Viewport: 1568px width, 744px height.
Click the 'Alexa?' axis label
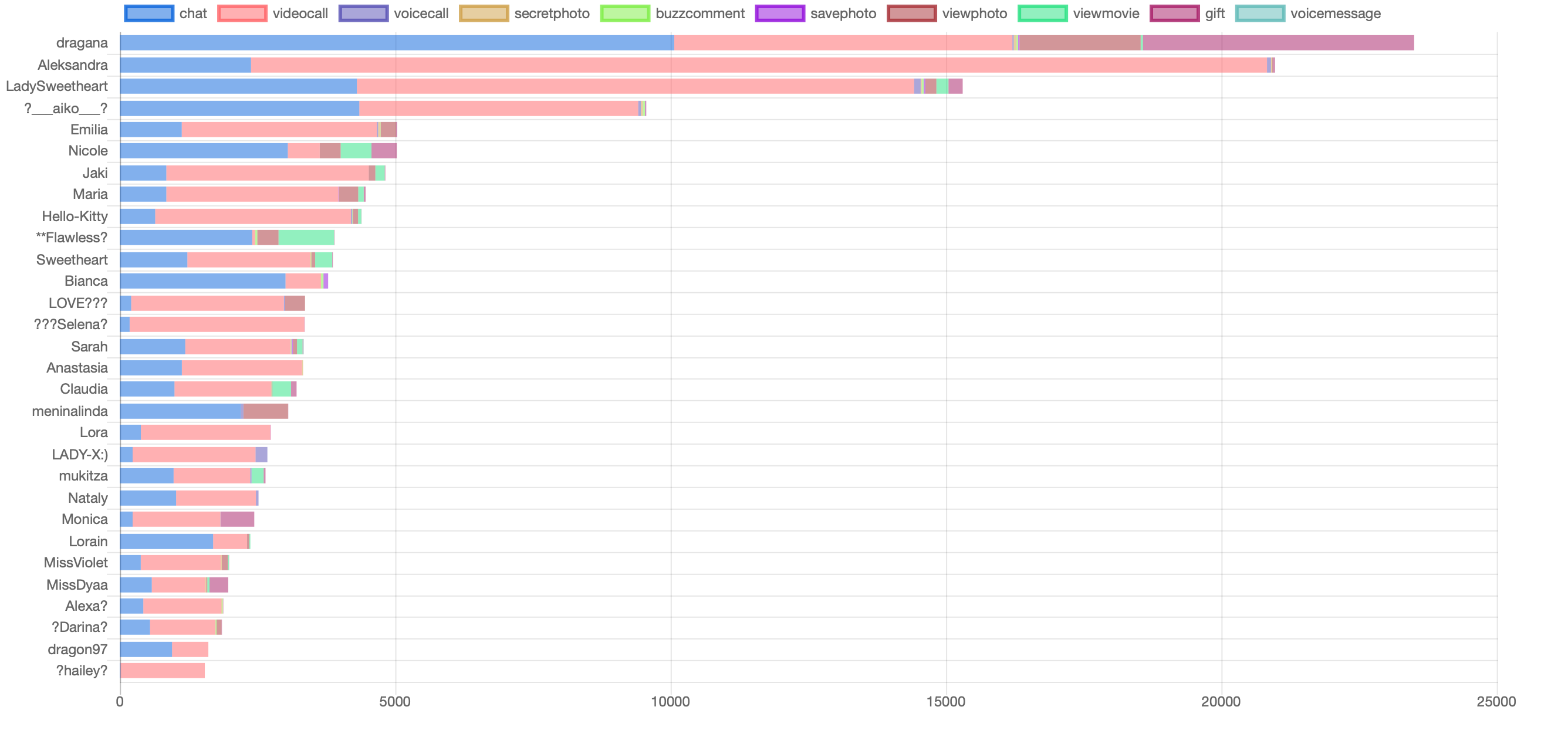[86, 606]
